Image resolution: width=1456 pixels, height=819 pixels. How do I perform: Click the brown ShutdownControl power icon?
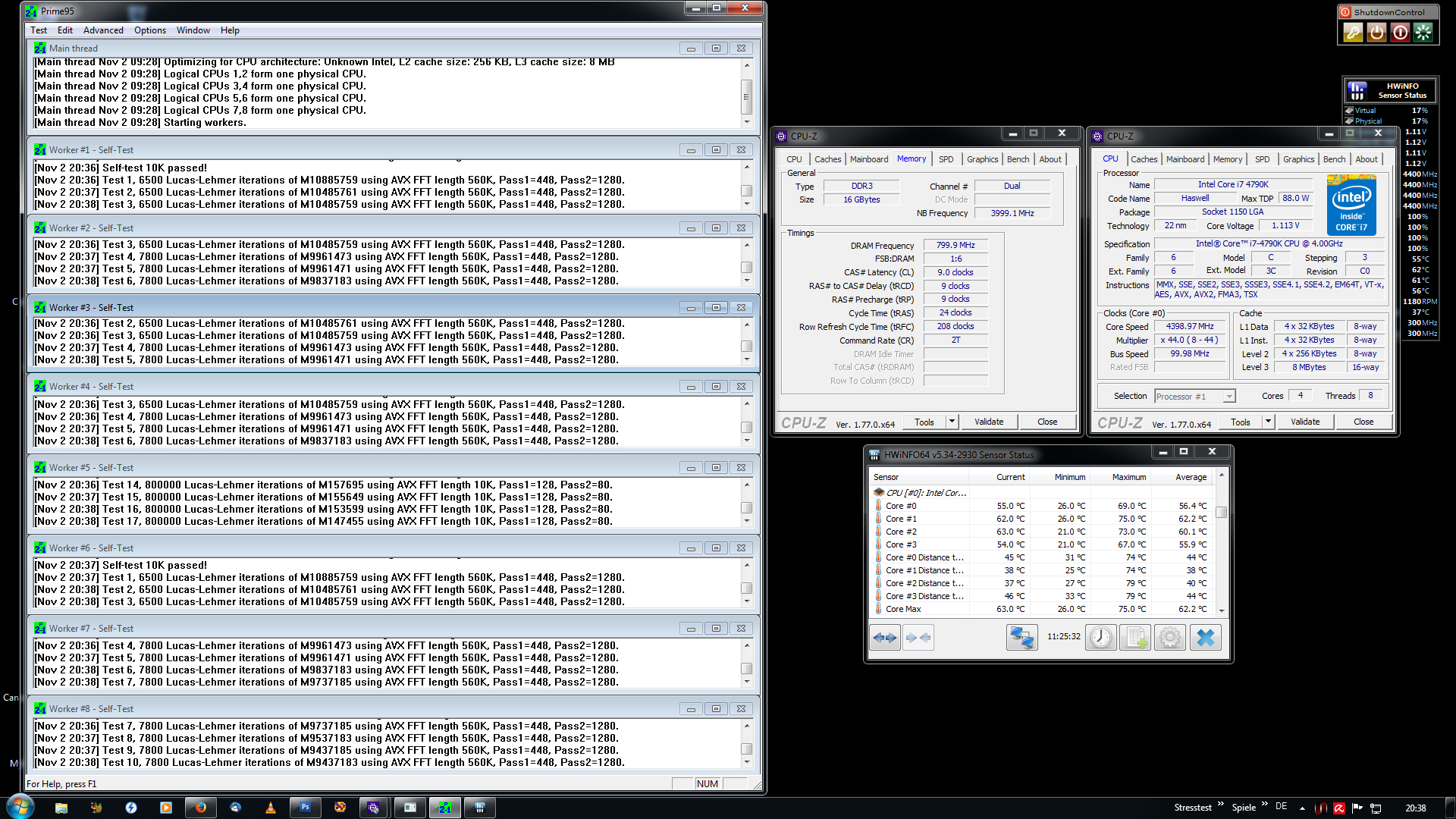click(x=1376, y=33)
